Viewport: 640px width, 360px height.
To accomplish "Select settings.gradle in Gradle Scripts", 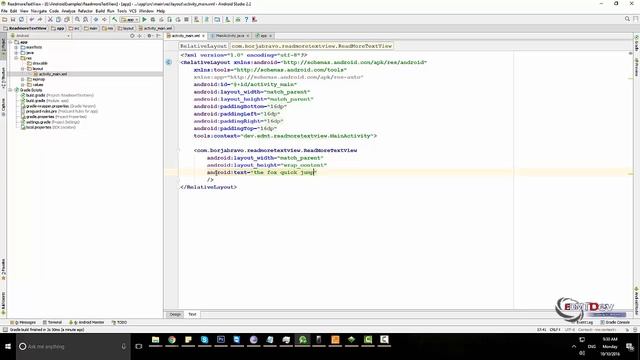I will pos(49,122).
